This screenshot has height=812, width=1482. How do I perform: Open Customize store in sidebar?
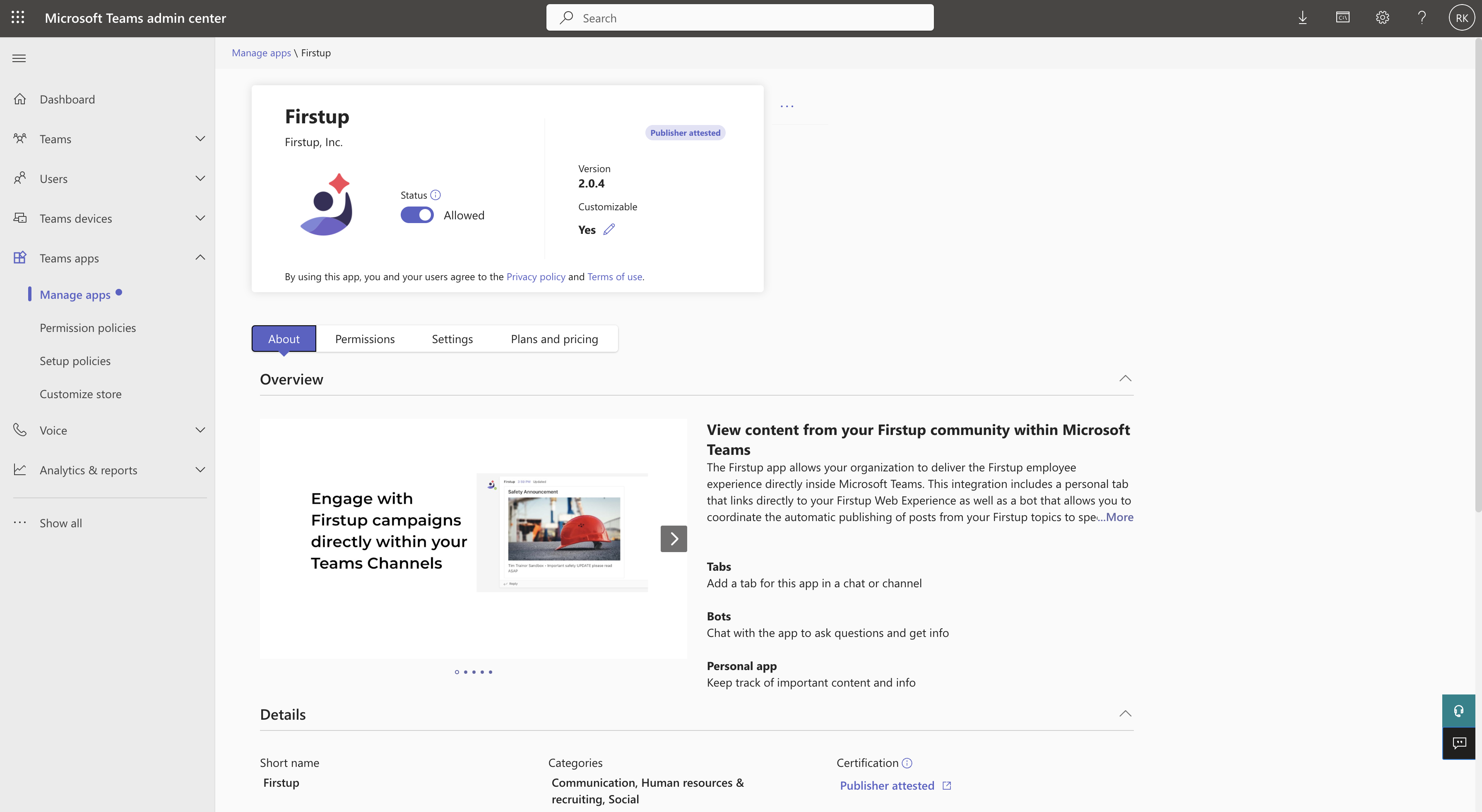(x=81, y=394)
